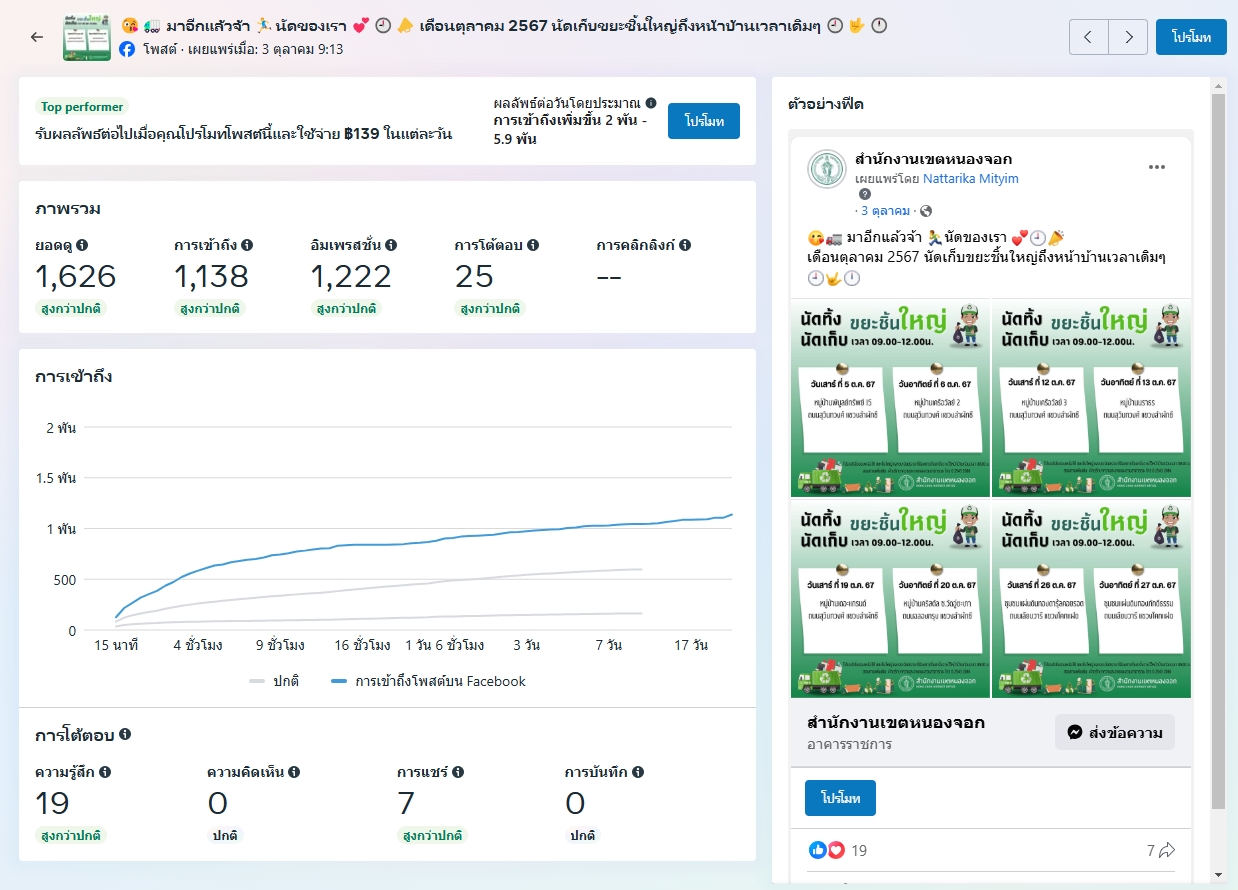The height and width of the screenshot is (890, 1238).
Task: Click โปรโมท button in top right header
Action: click(1191, 37)
